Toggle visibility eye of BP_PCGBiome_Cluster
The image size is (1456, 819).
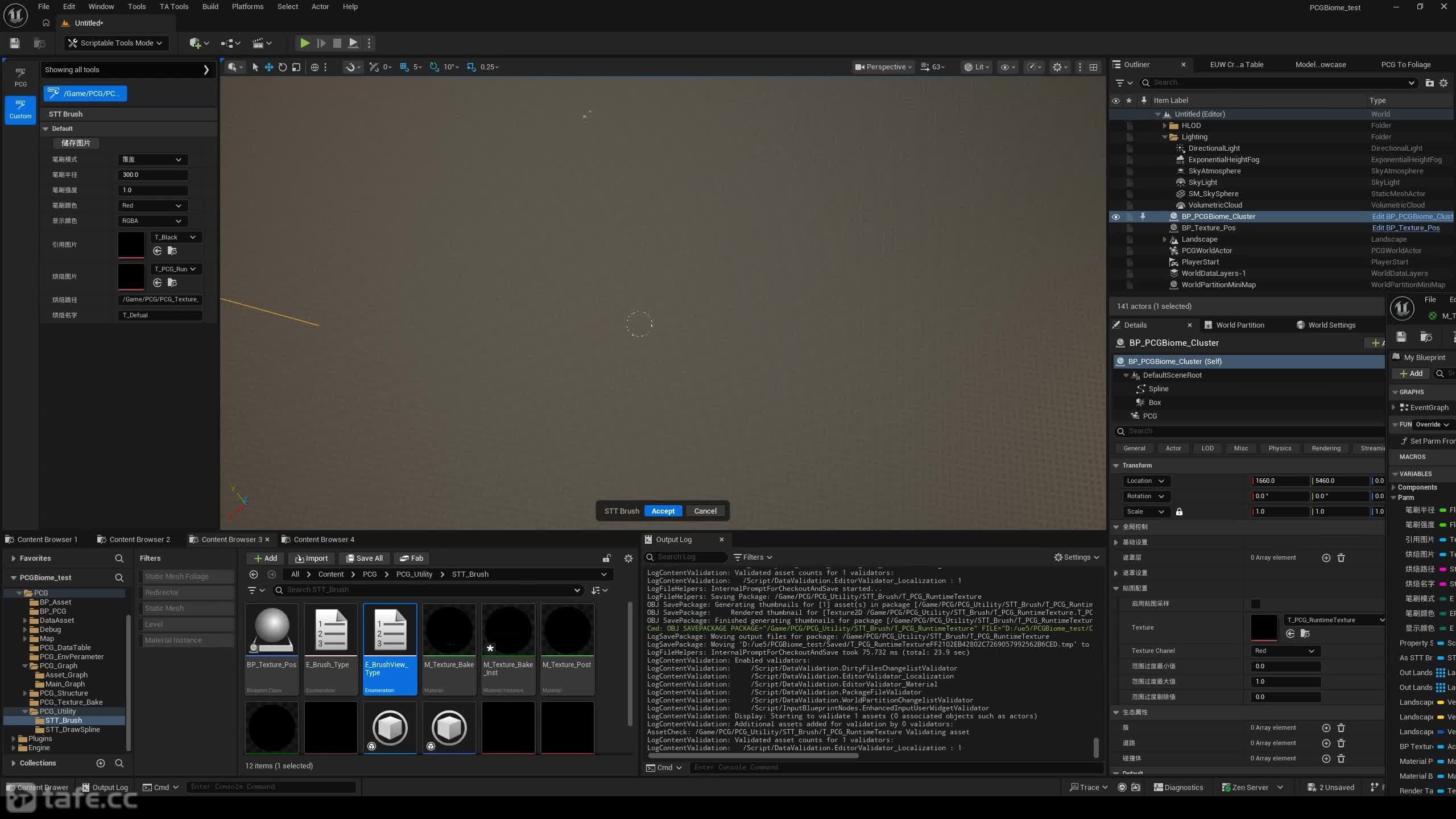click(1115, 217)
